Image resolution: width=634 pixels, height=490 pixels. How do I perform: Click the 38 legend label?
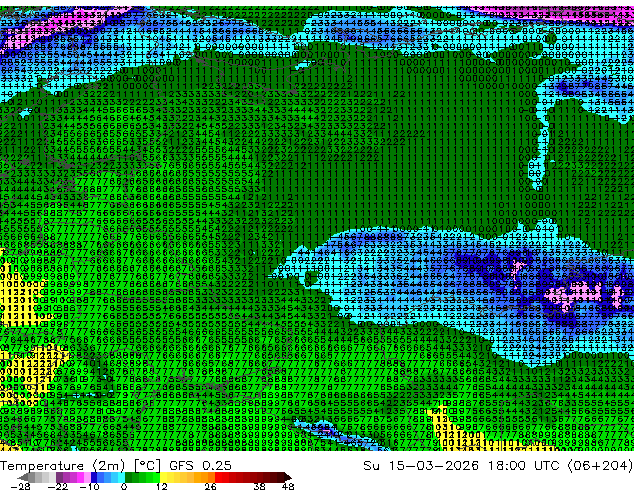coord(260,486)
